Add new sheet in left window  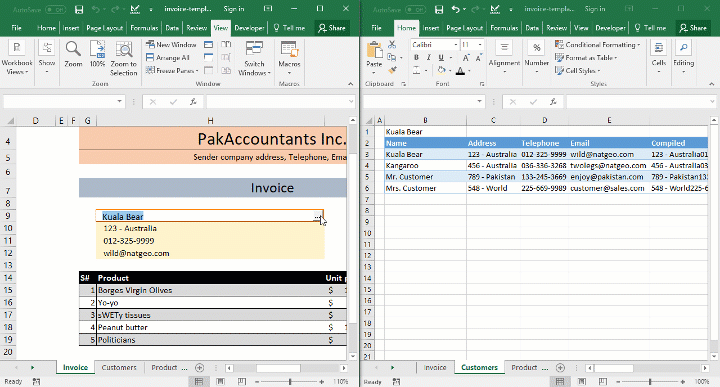click(x=199, y=367)
